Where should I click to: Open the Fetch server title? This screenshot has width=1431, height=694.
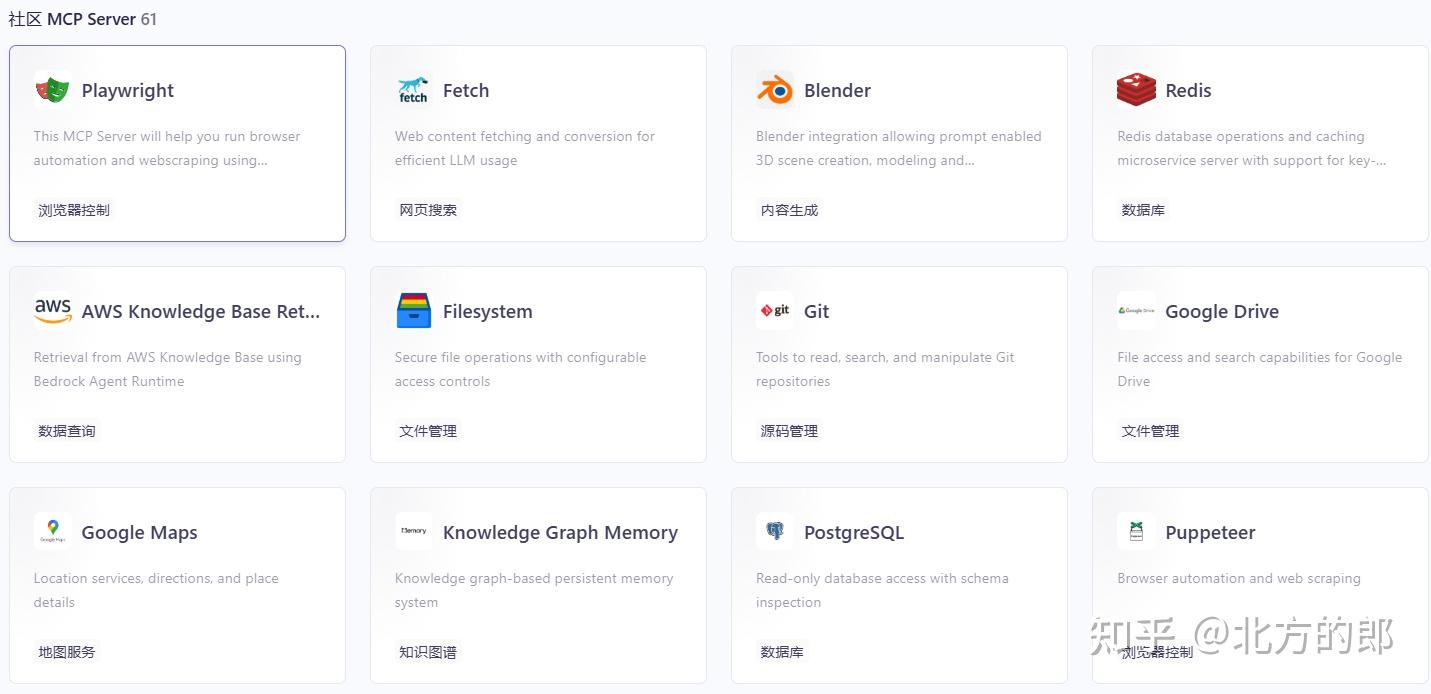pyautogui.click(x=466, y=90)
